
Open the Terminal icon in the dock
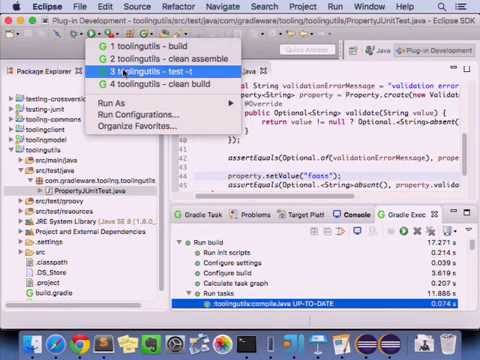[247, 344]
